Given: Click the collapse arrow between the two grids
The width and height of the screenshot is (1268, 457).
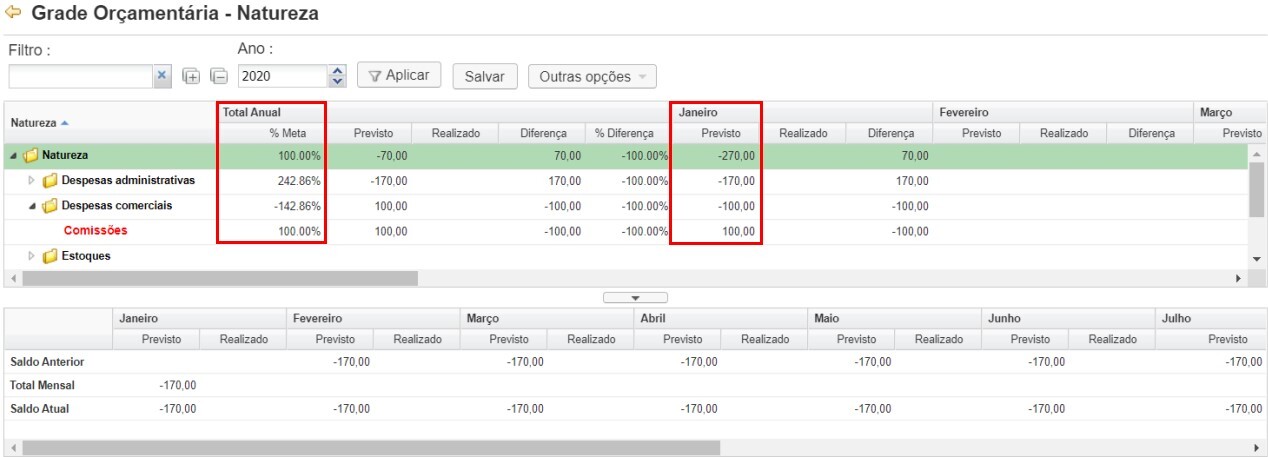Looking at the screenshot, I should pos(635,297).
